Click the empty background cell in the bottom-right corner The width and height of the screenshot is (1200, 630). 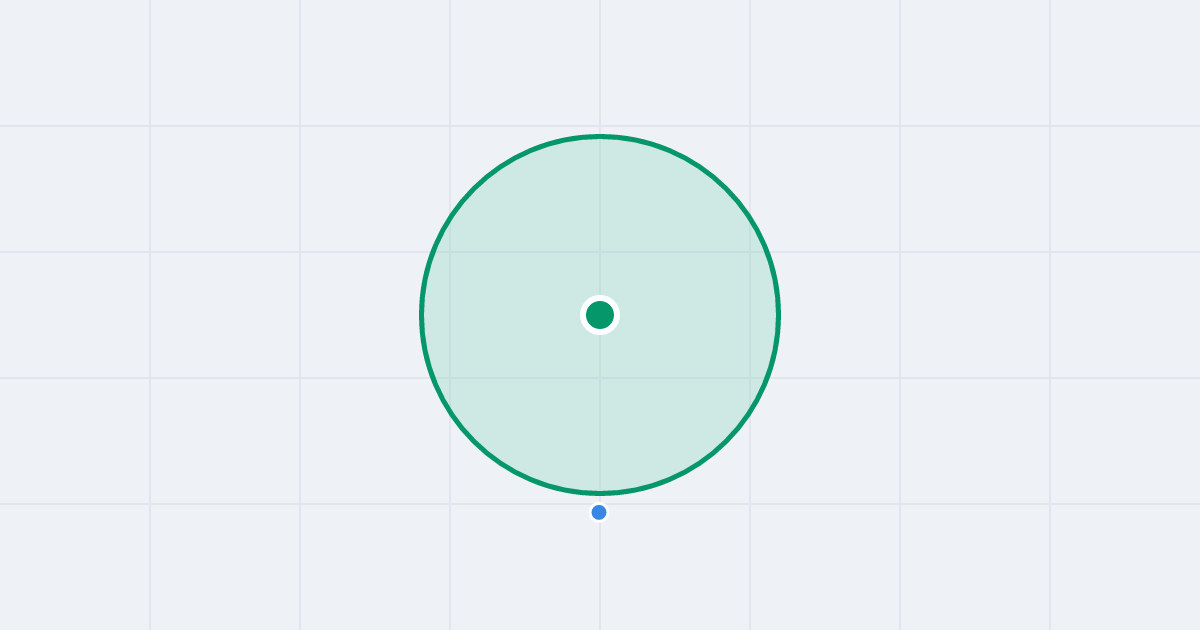[x=1125, y=567]
